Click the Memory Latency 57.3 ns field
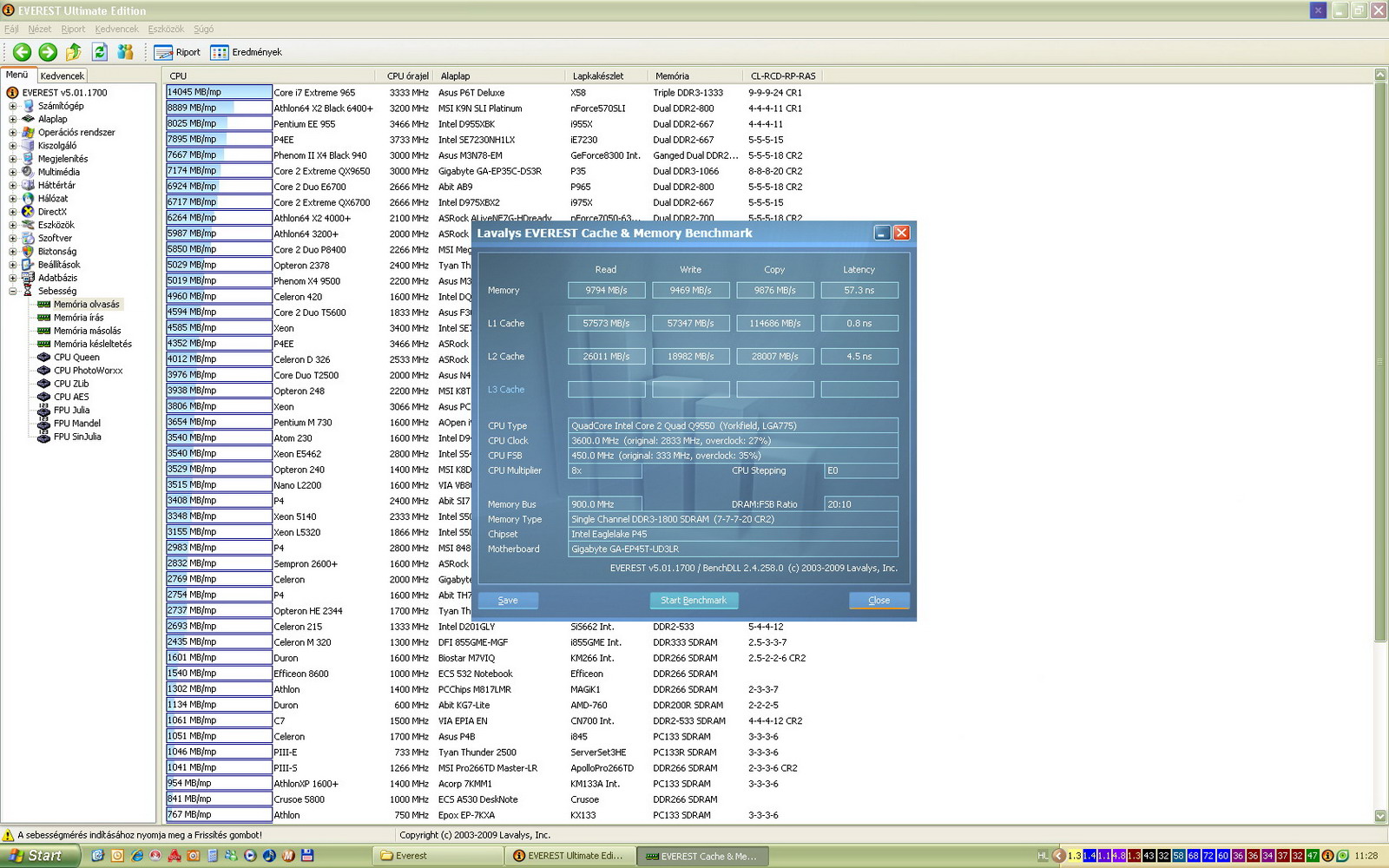This screenshot has width=1389, height=868. click(859, 290)
